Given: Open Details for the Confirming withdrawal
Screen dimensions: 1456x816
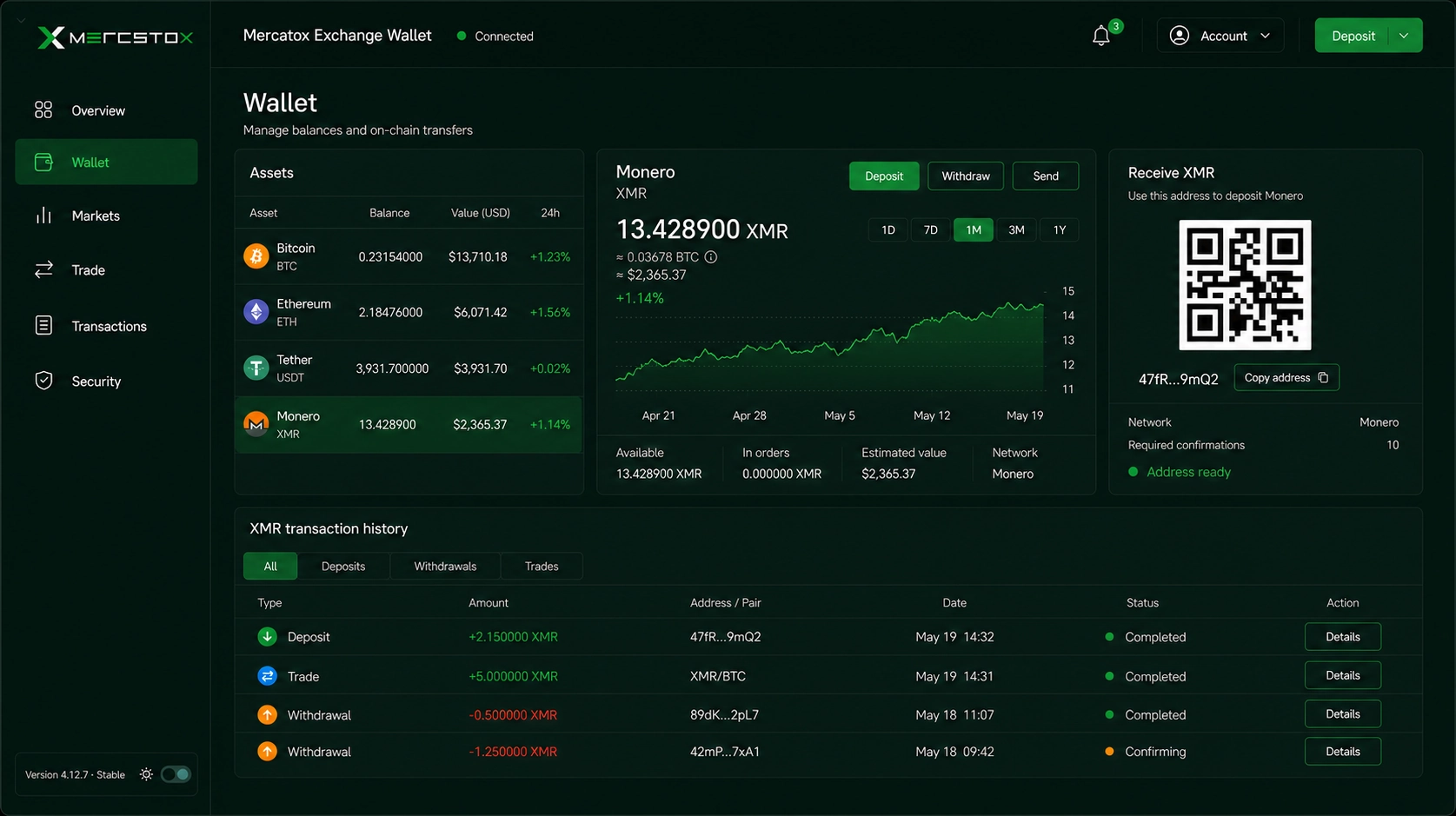Looking at the screenshot, I should [1343, 751].
